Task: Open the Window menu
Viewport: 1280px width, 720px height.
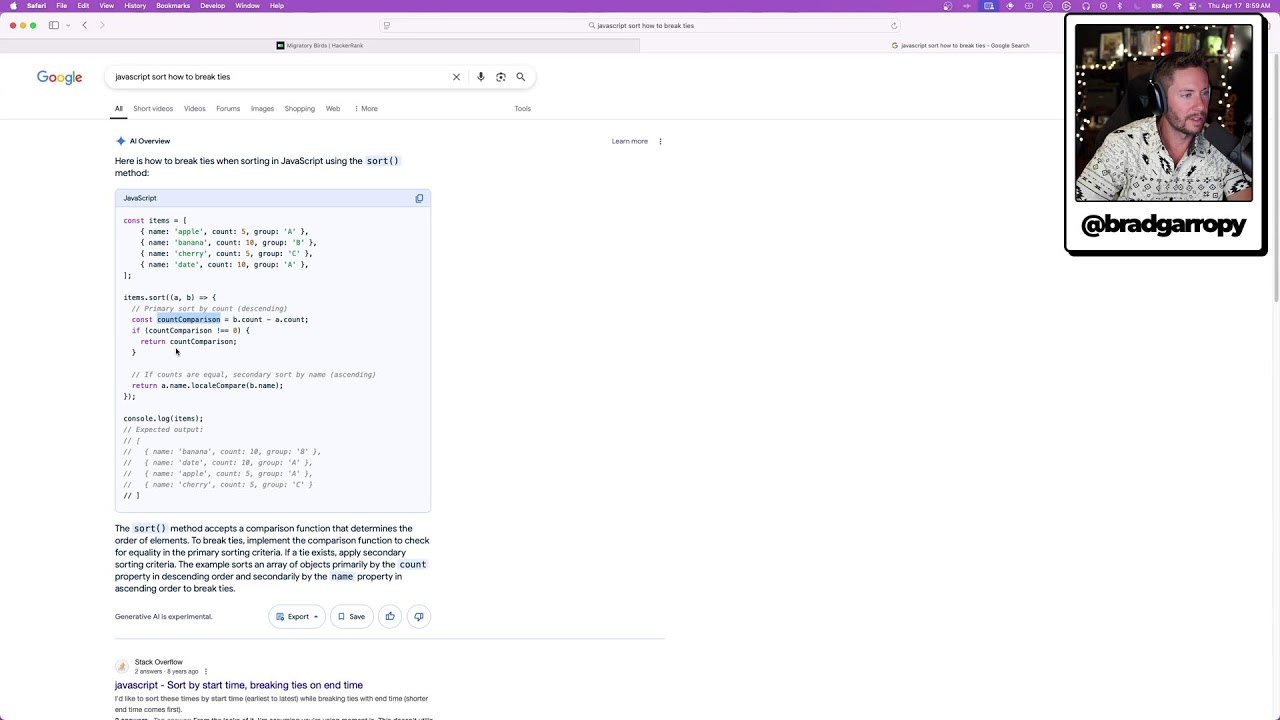Action: (247, 6)
